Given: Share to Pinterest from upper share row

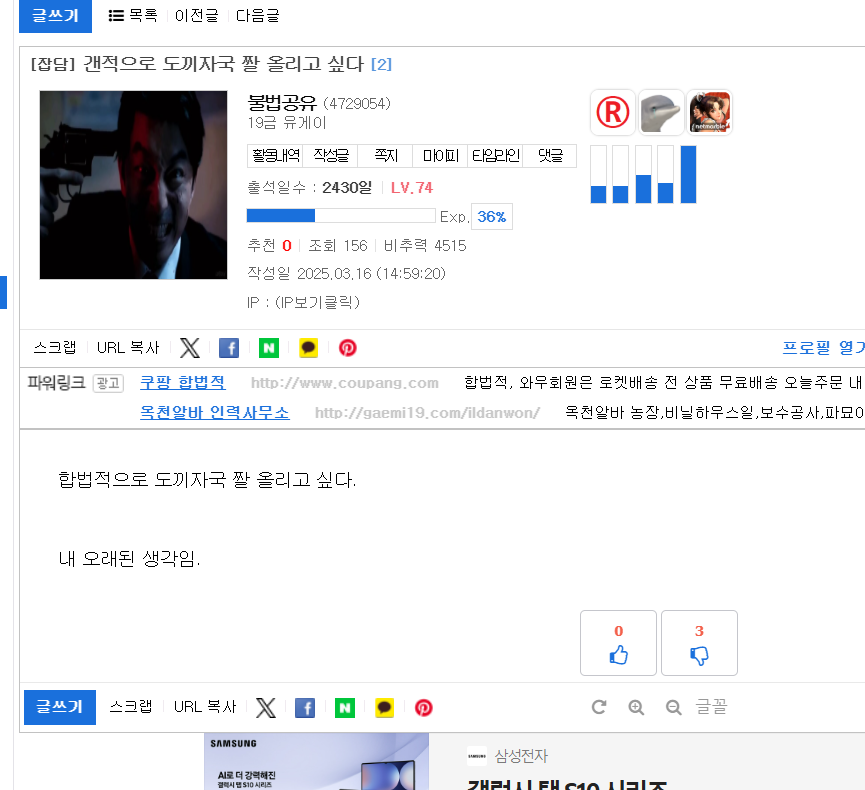Looking at the screenshot, I should [x=348, y=348].
